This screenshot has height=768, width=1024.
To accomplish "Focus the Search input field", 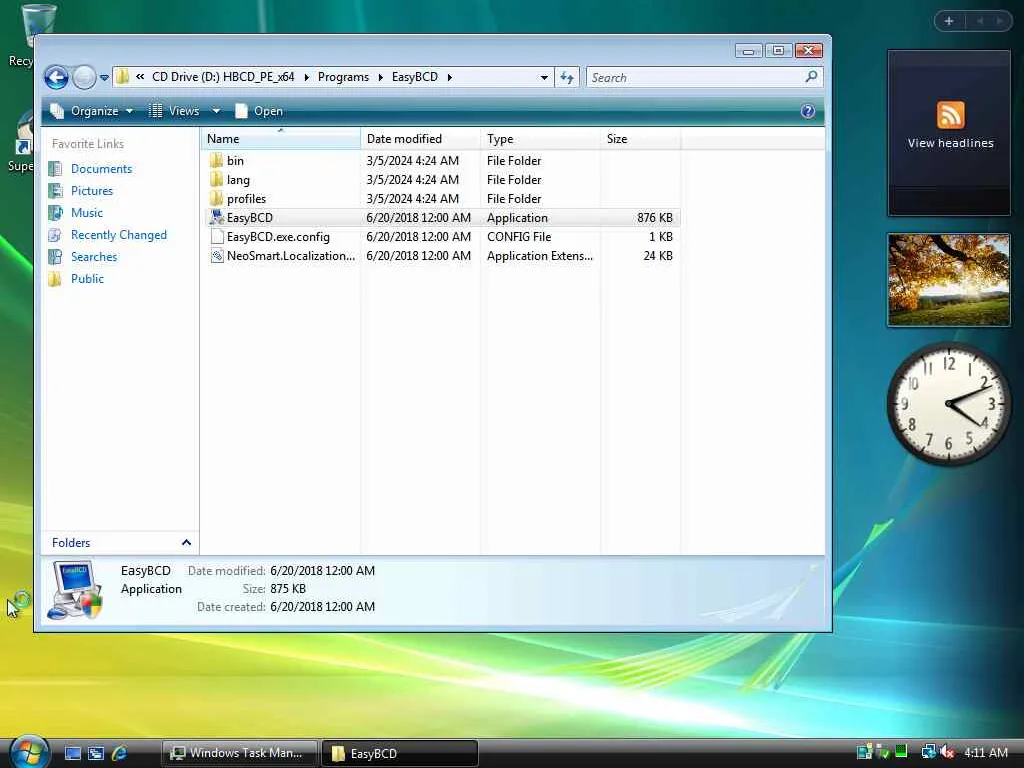I will pos(695,78).
